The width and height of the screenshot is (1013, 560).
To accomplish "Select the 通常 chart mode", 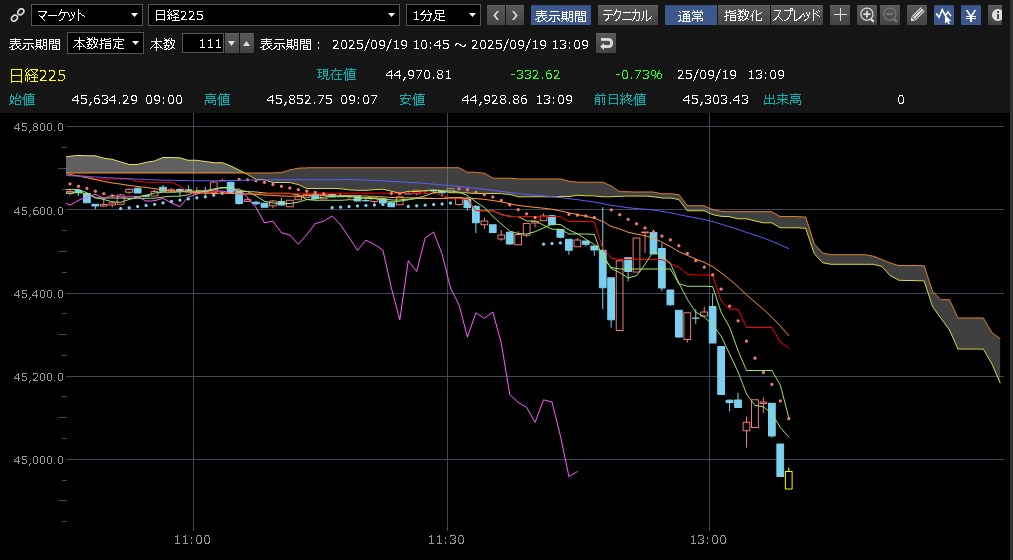I will tap(691, 16).
